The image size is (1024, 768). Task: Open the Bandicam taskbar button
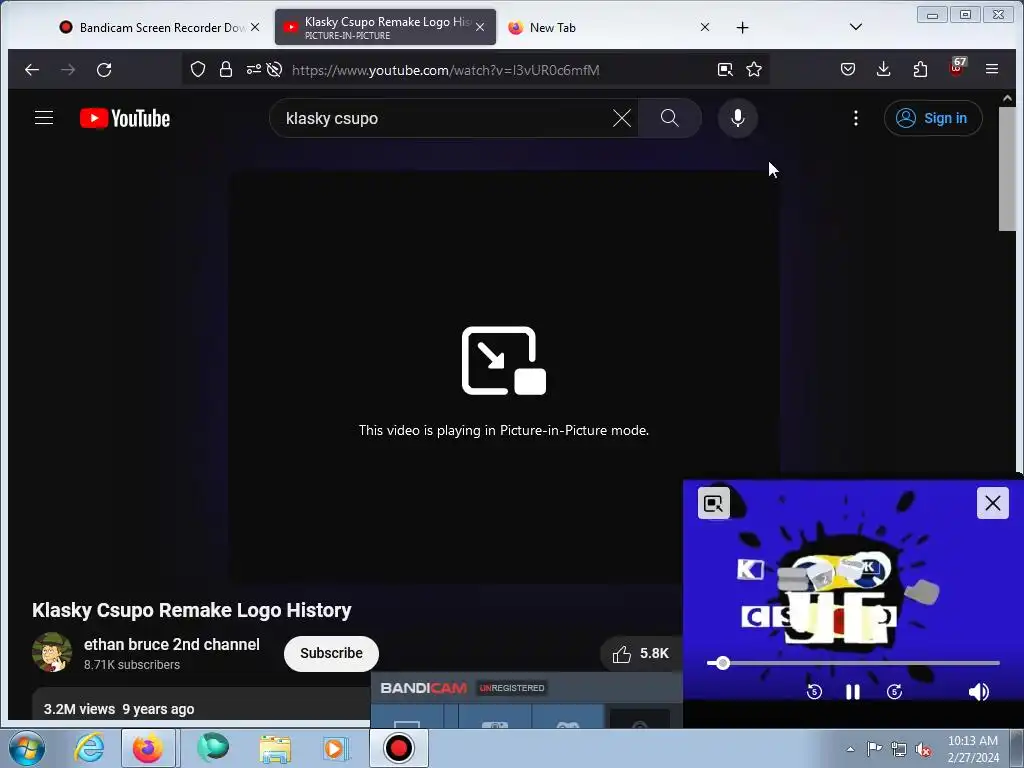398,748
